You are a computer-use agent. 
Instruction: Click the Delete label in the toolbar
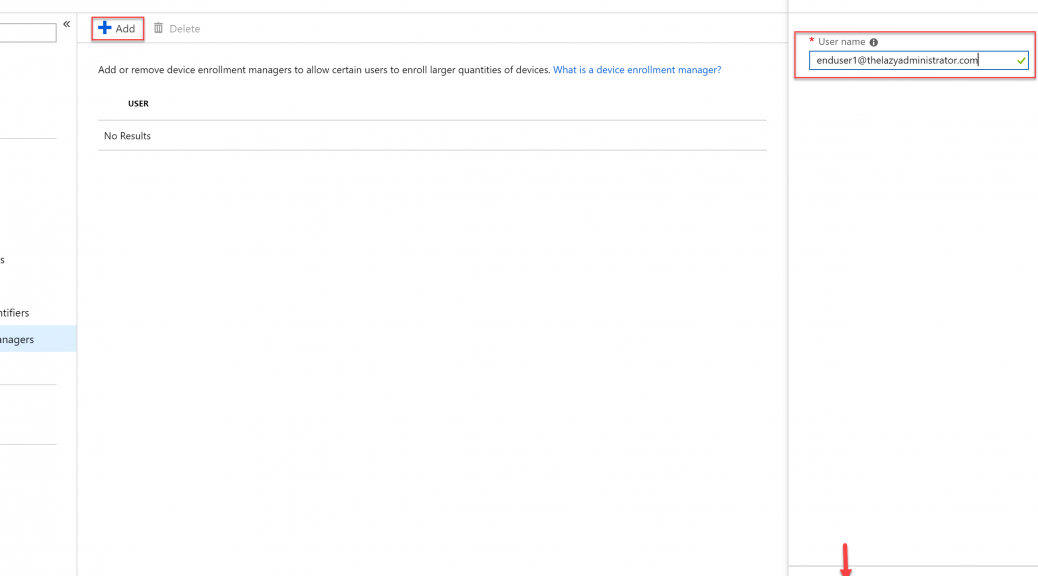coord(185,28)
